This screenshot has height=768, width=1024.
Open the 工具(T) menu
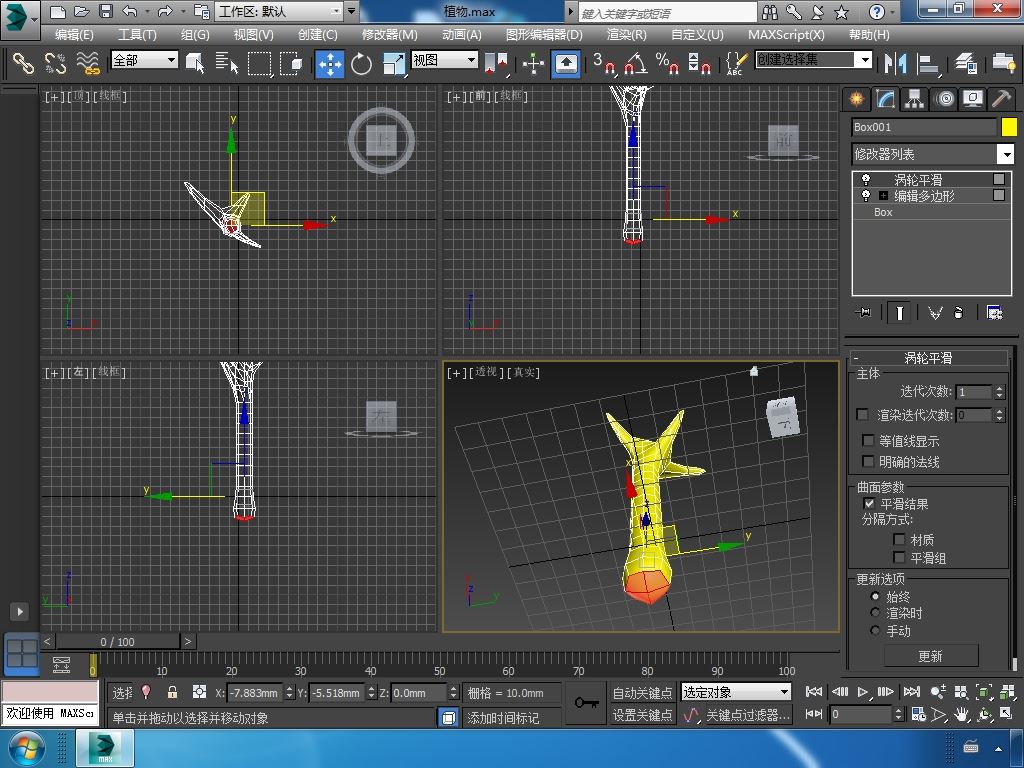[x=137, y=35]
